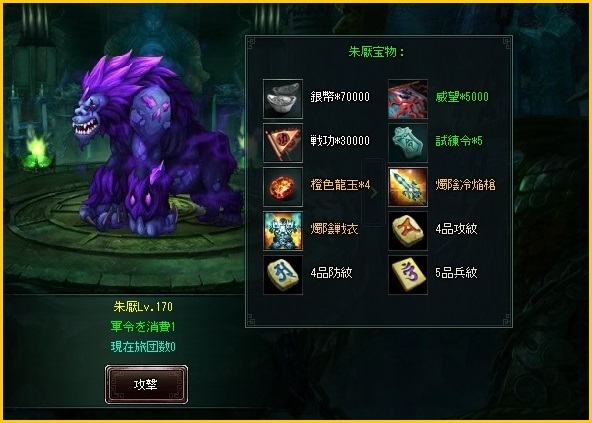Click the green flame brazier
The image size is (592, 423).
[37, 150]
